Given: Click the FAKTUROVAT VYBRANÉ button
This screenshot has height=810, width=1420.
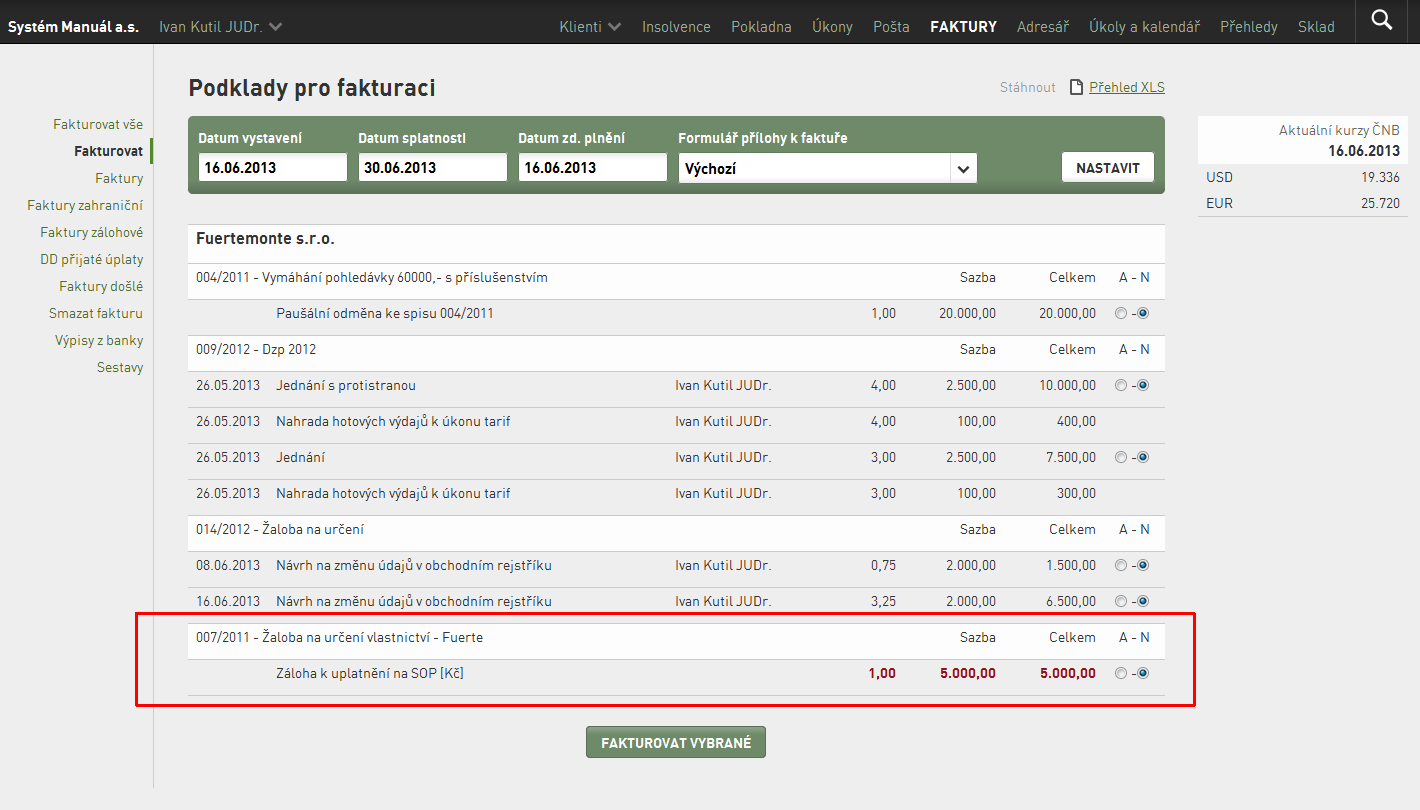Looking at the screenshot, I should (x=676, y=742).
